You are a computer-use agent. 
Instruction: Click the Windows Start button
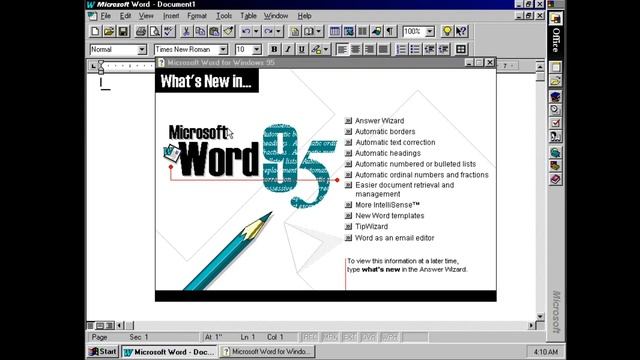tap(103, 351)
